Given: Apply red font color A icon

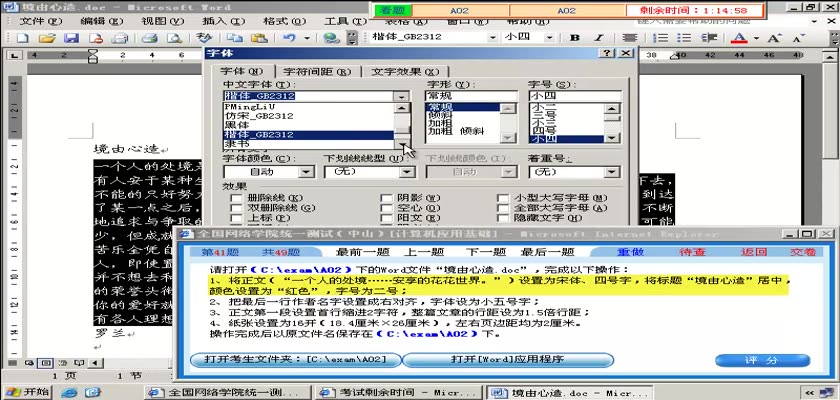Looking at the screenshot, I should pos(739,37).
